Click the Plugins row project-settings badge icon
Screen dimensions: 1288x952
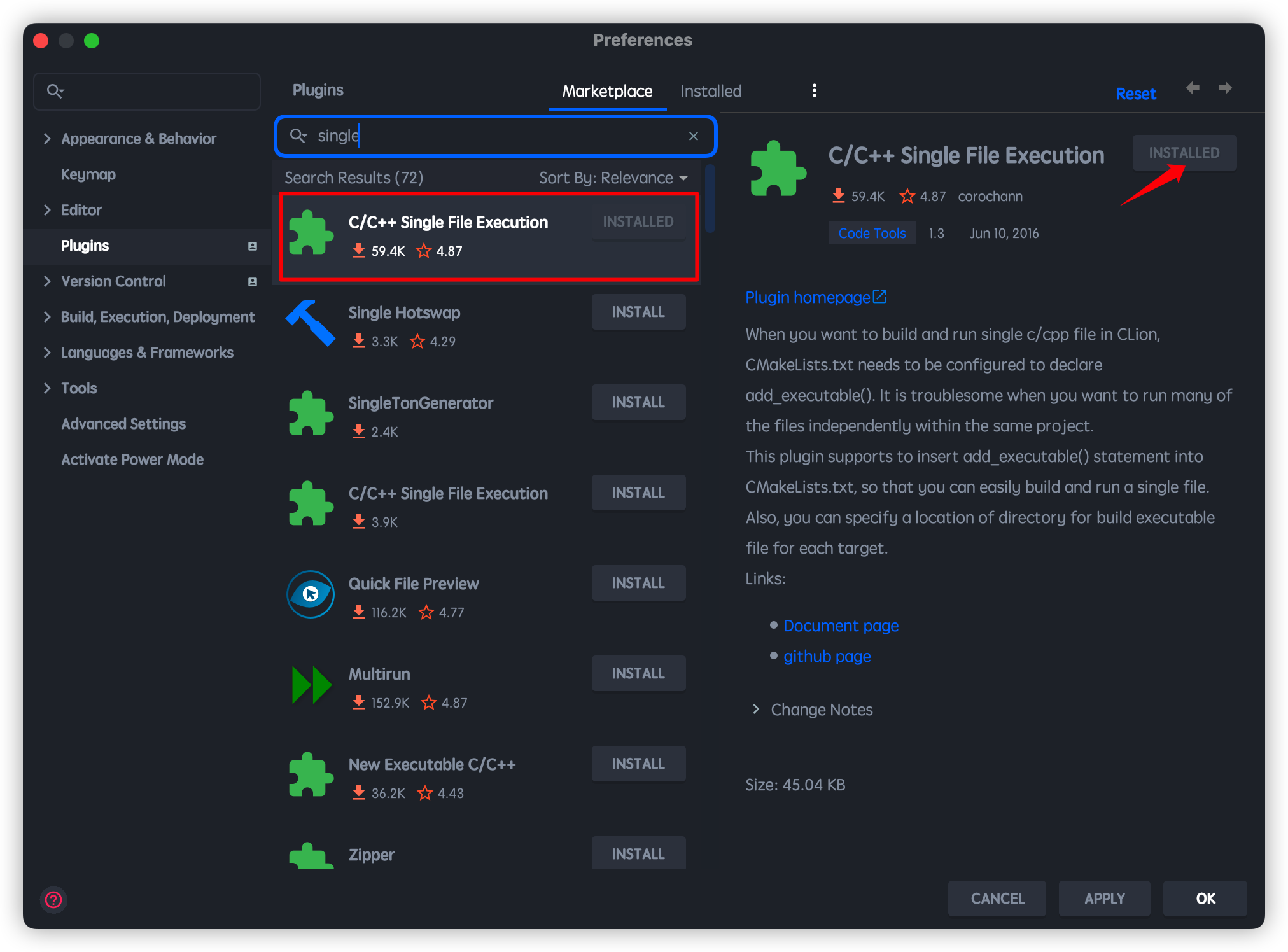pos(253,246)
